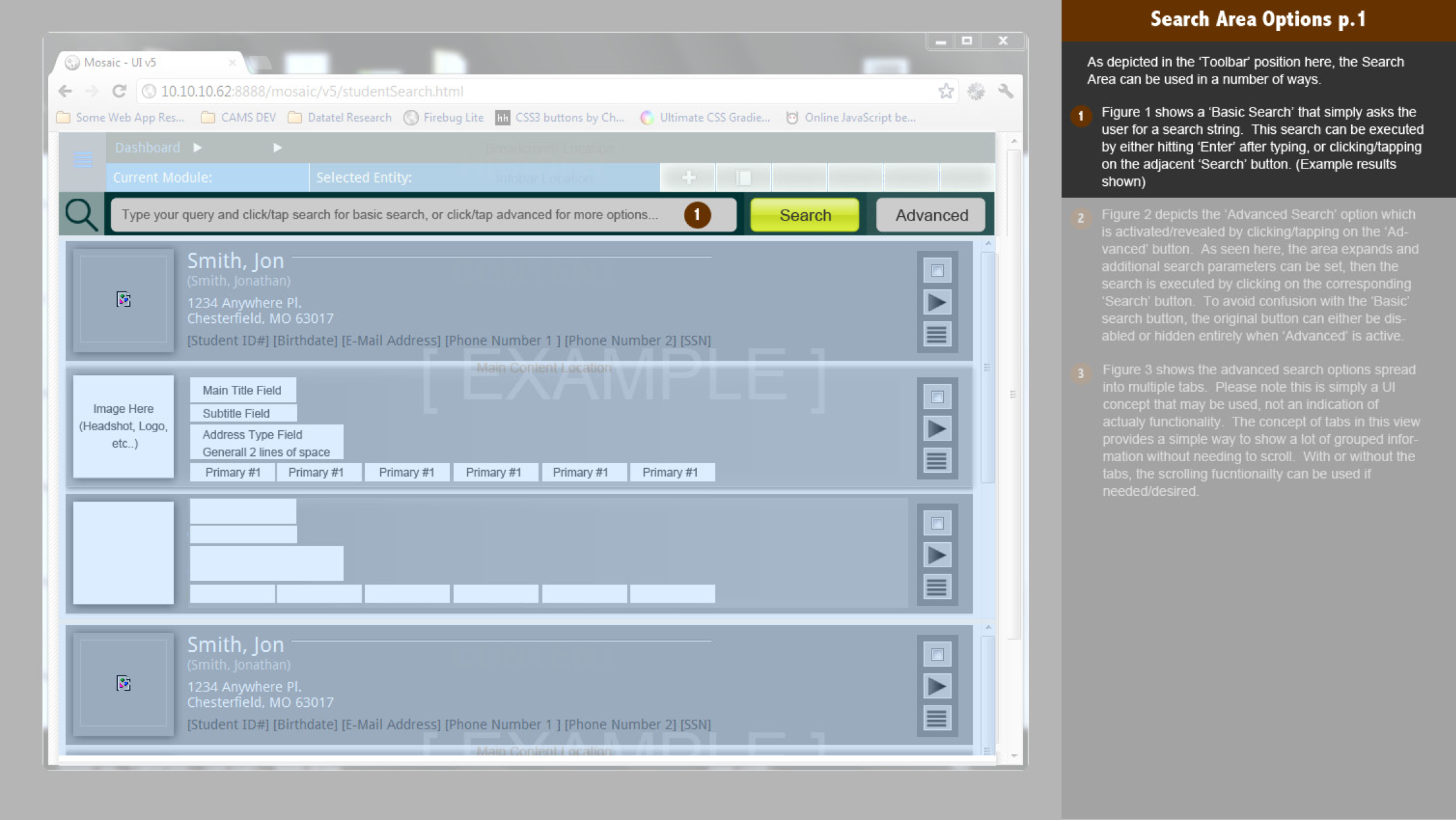Click the hamburger menu icon beside Dashboard
This screenshot has width=1456, height=820.
click(83, 159)
